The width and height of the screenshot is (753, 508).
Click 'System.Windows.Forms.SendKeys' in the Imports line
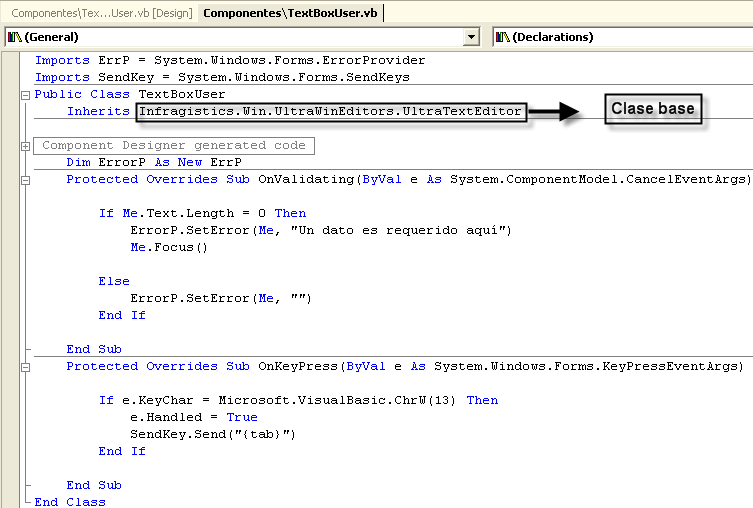point(294,77)
